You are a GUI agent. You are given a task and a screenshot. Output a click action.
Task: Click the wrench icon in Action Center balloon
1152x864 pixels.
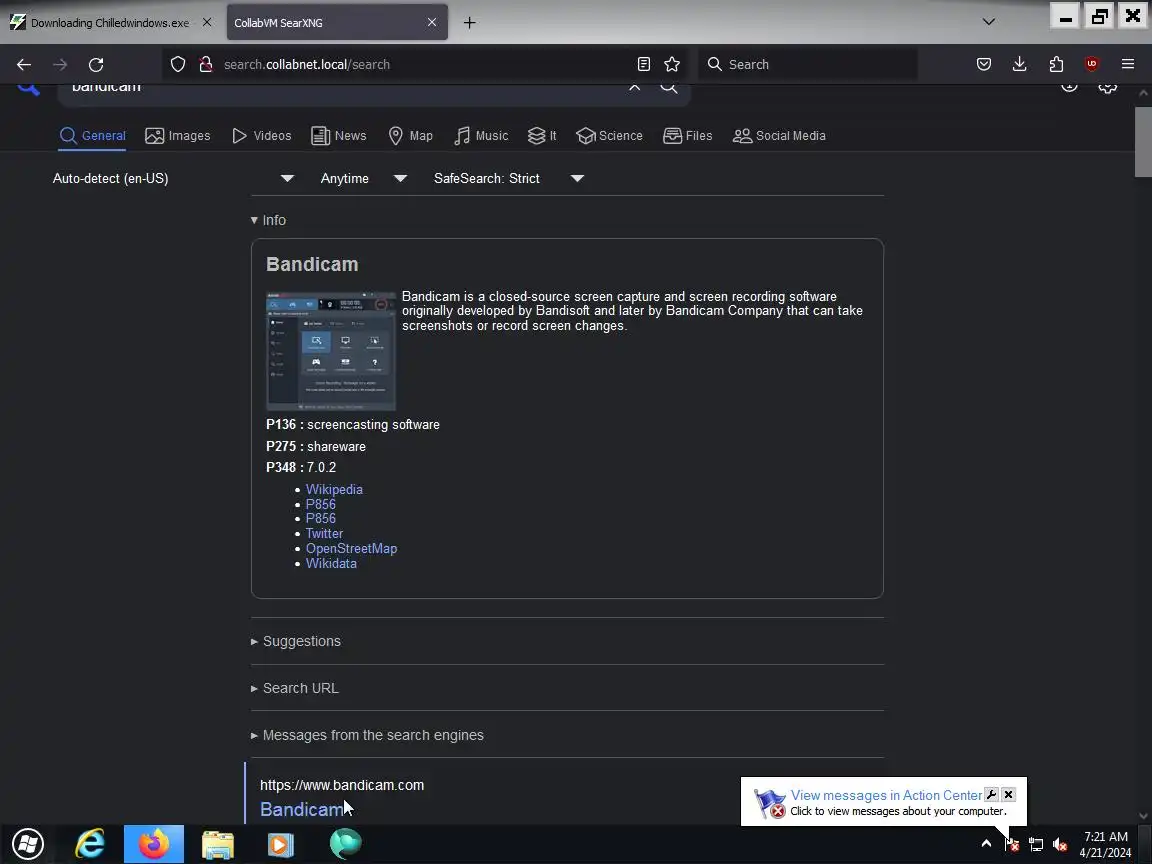point(991,794)
